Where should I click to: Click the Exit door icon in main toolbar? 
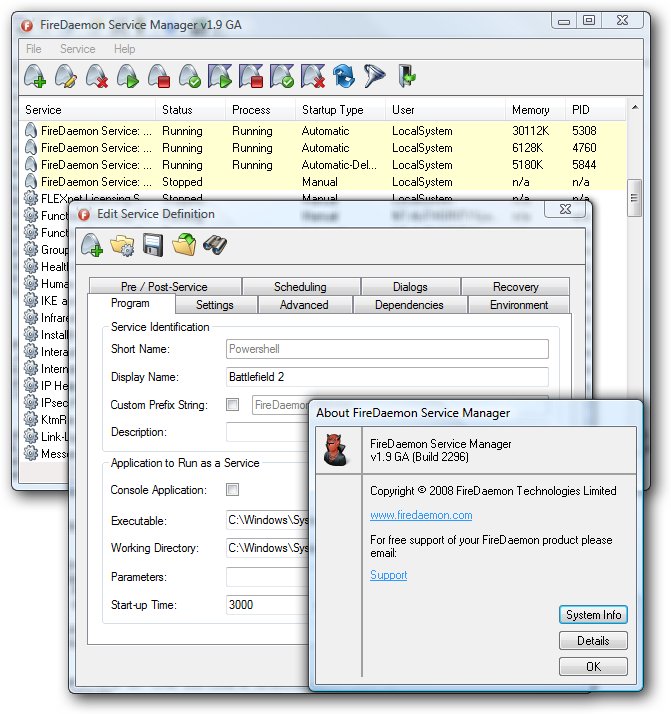point(407,76)
